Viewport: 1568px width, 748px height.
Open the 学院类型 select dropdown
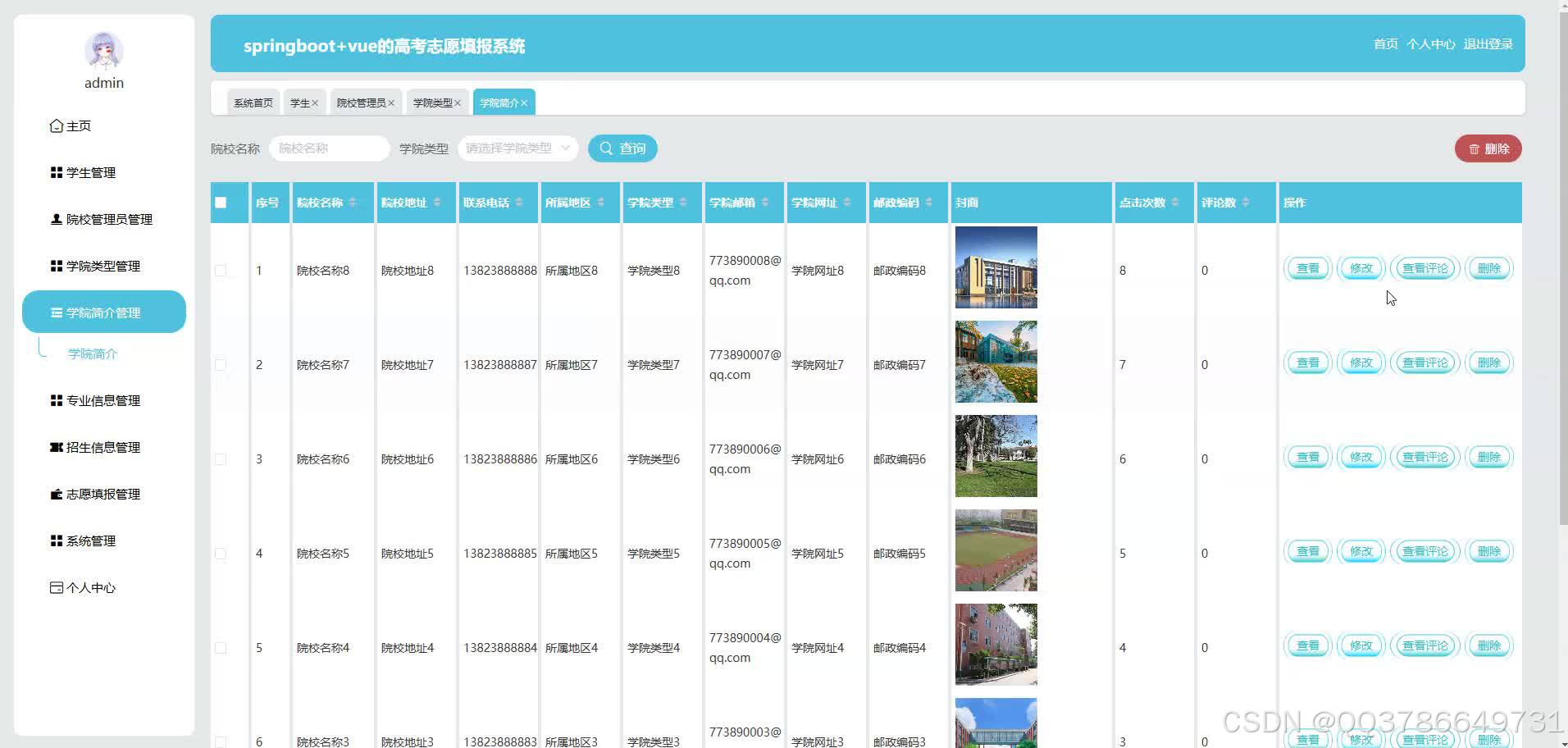pos(517,148)
